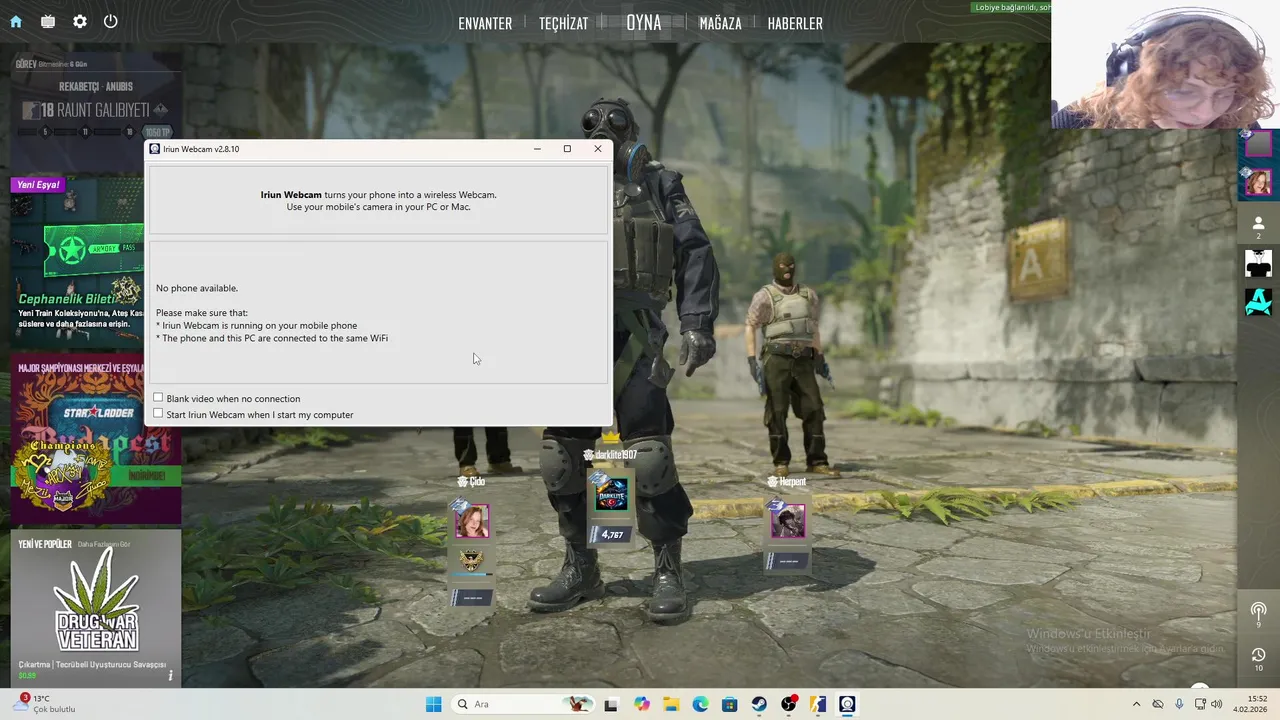Open the Drug War Veteran store item
The height and width of the screenshot is (720, 1280).
coord(96,608)
